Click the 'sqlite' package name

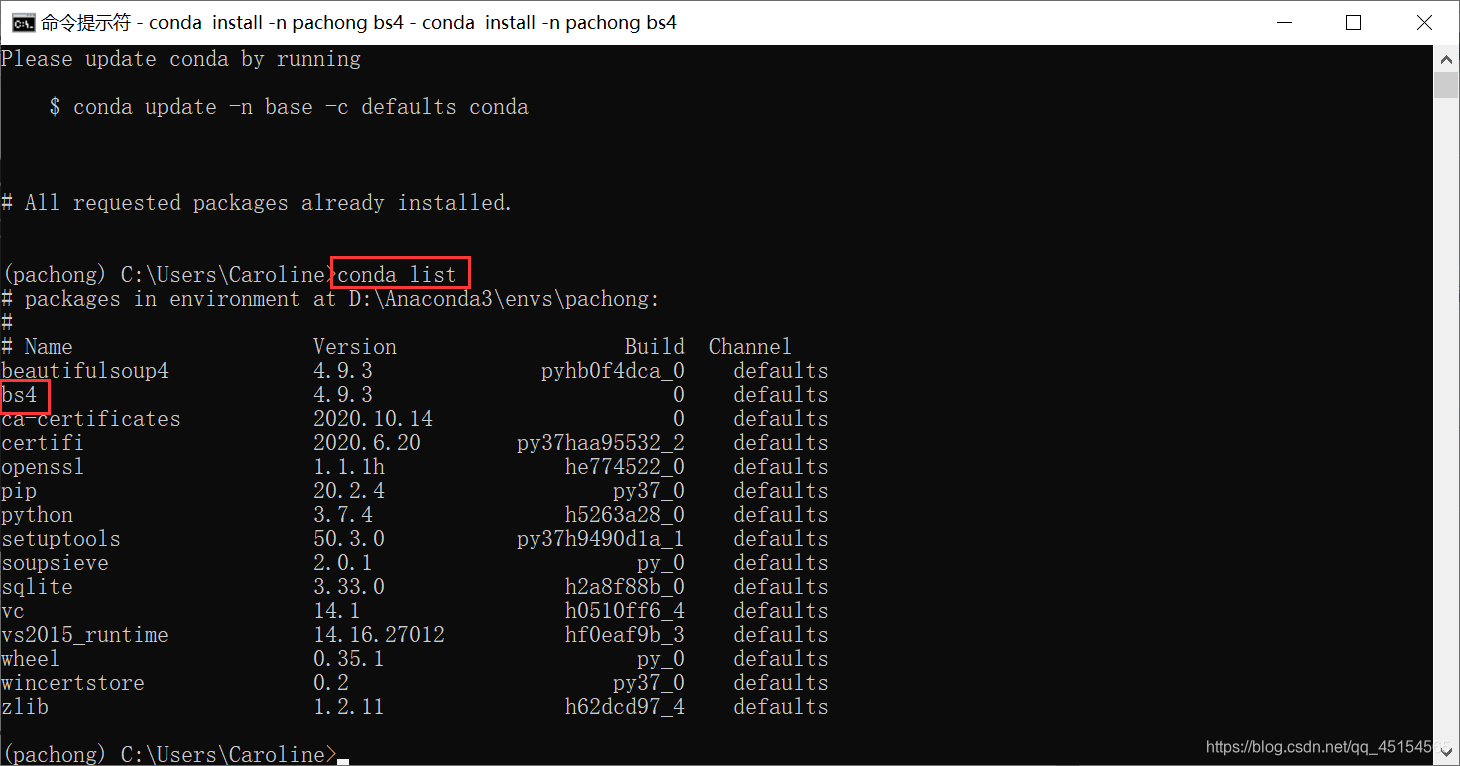click(37, 587)
